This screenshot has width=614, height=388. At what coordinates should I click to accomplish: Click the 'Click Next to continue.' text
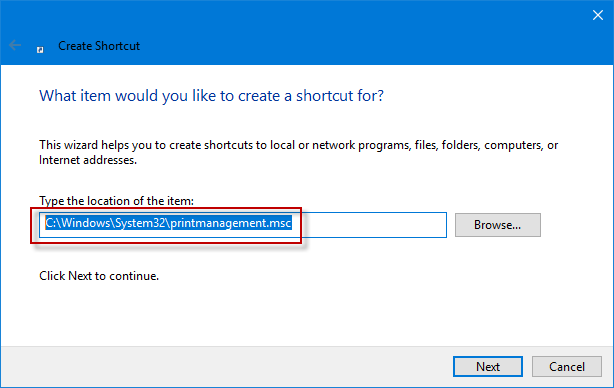tap(99, 276)
